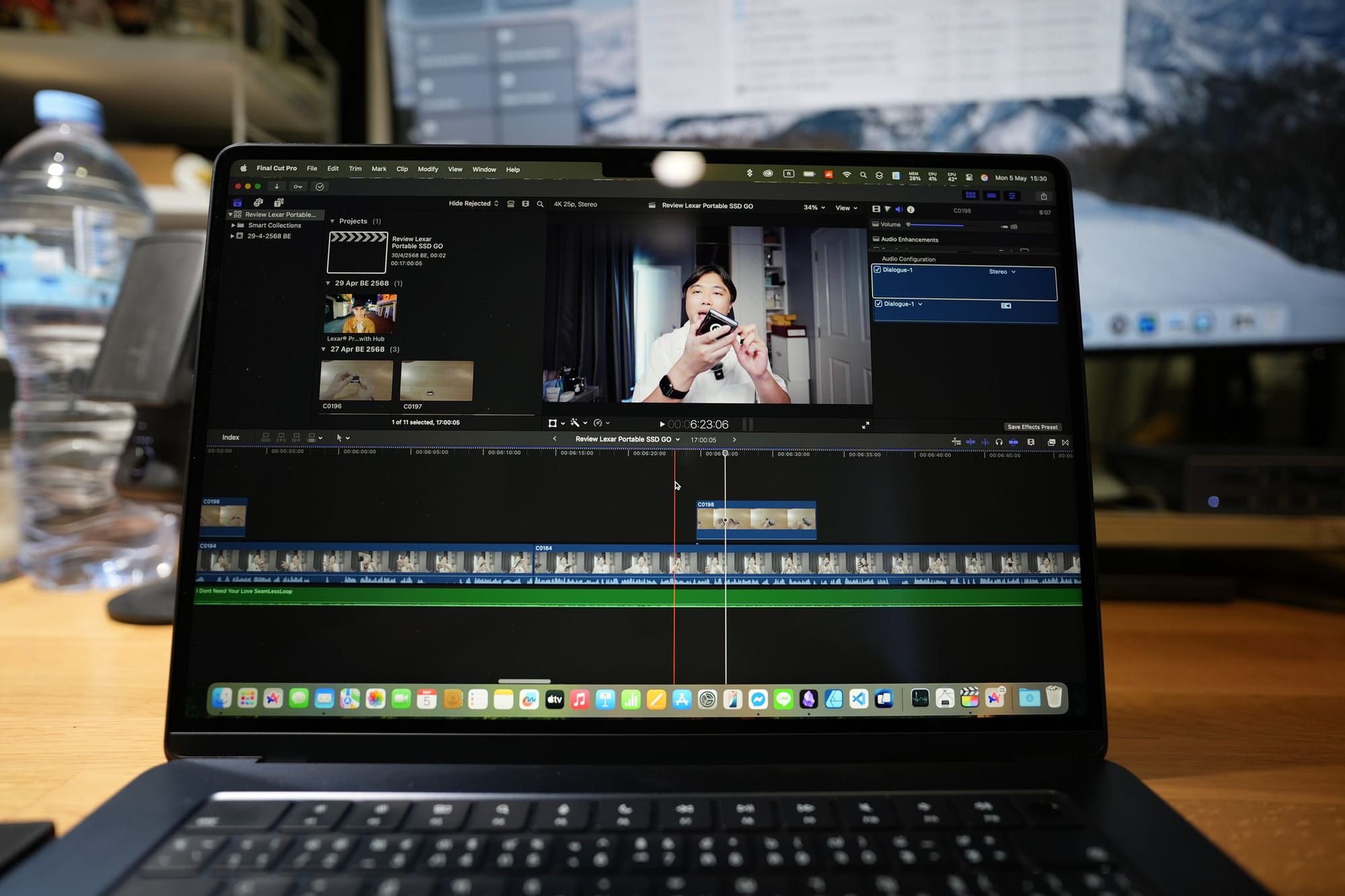Viewport: 1345px width, 896px height.
Task: Uncheck the first Dialogue-1 Stereo checkbox
Action: (877, 270)
